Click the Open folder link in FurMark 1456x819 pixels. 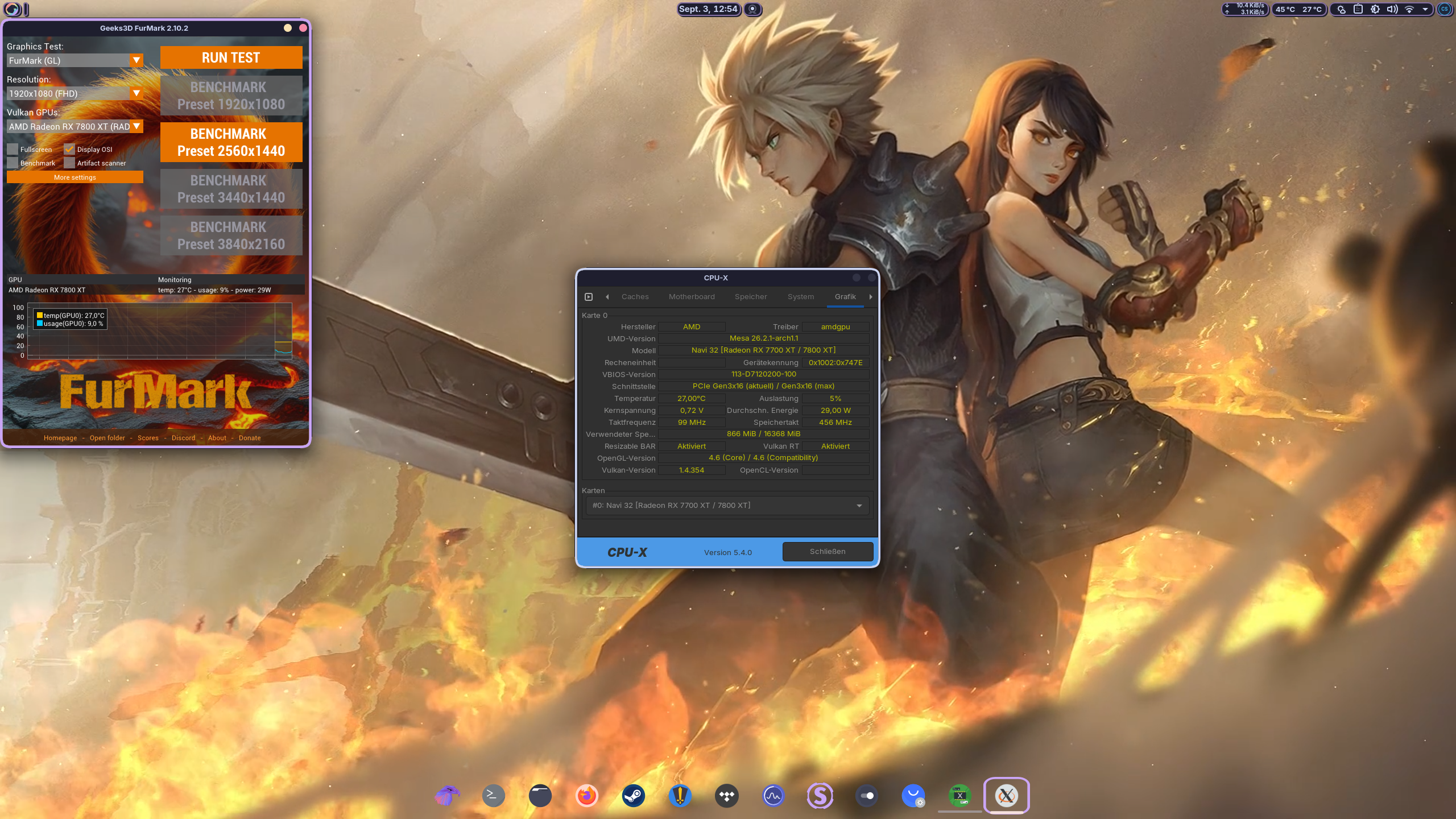(107, 438)
